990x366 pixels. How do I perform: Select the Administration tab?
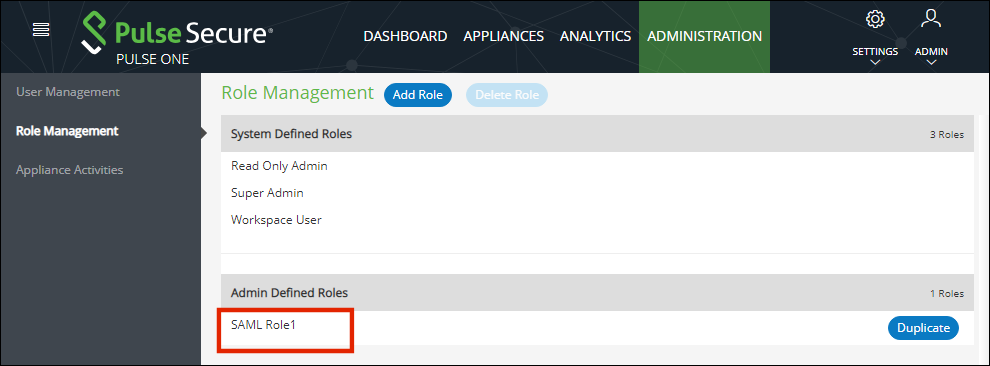click(x=704, y=37)
